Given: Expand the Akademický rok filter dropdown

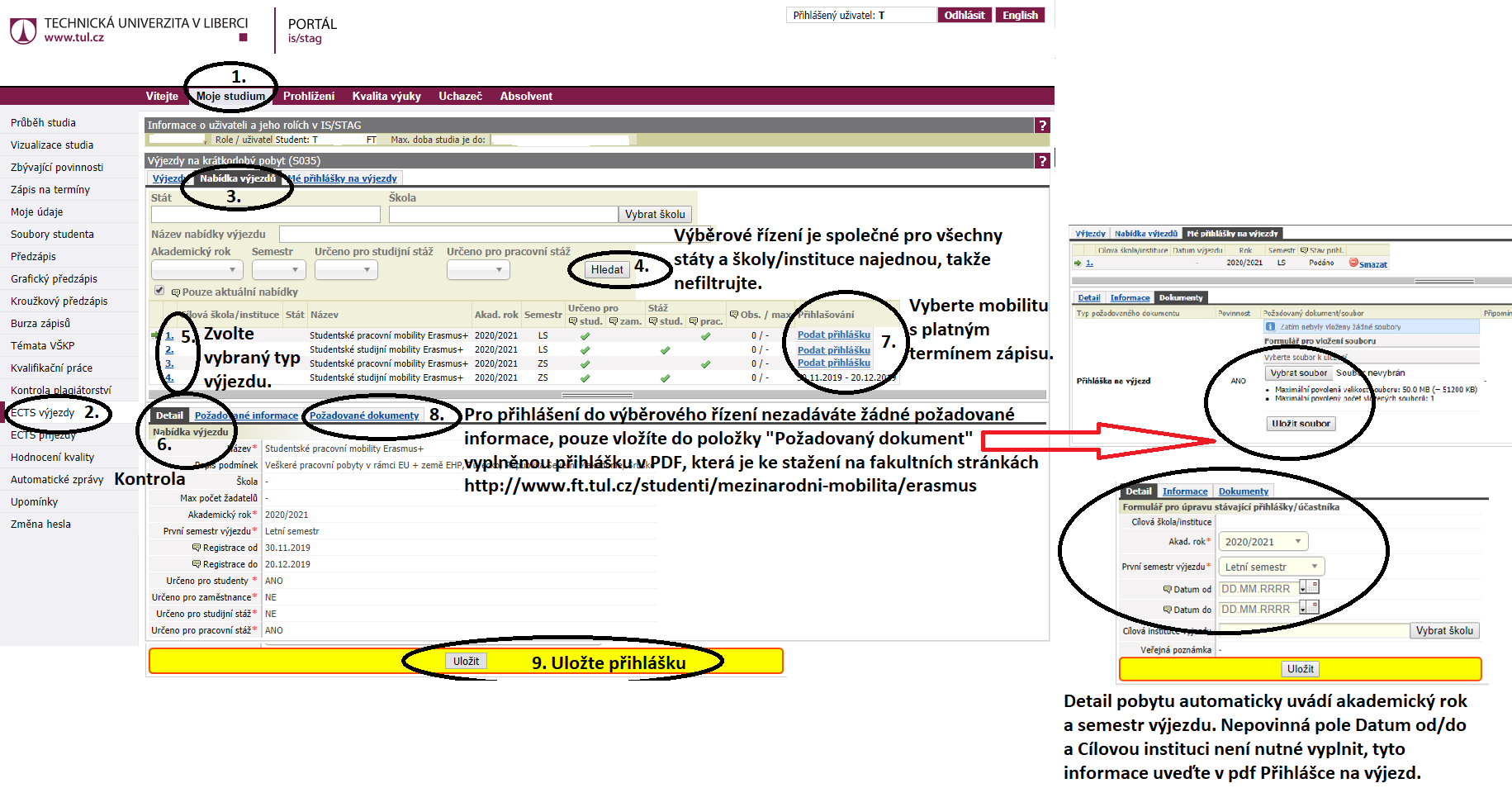Looking at the screenshot, I should pyautogui.click(x=195, y=269).
